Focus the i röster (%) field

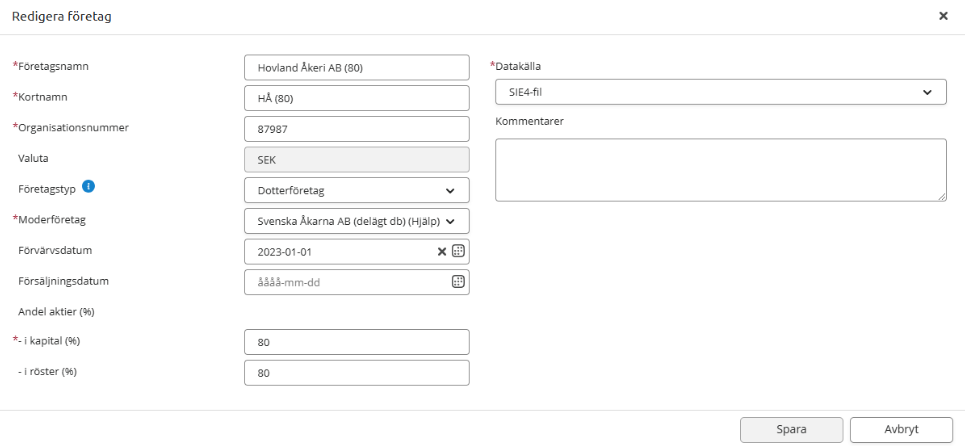[356, 373]
